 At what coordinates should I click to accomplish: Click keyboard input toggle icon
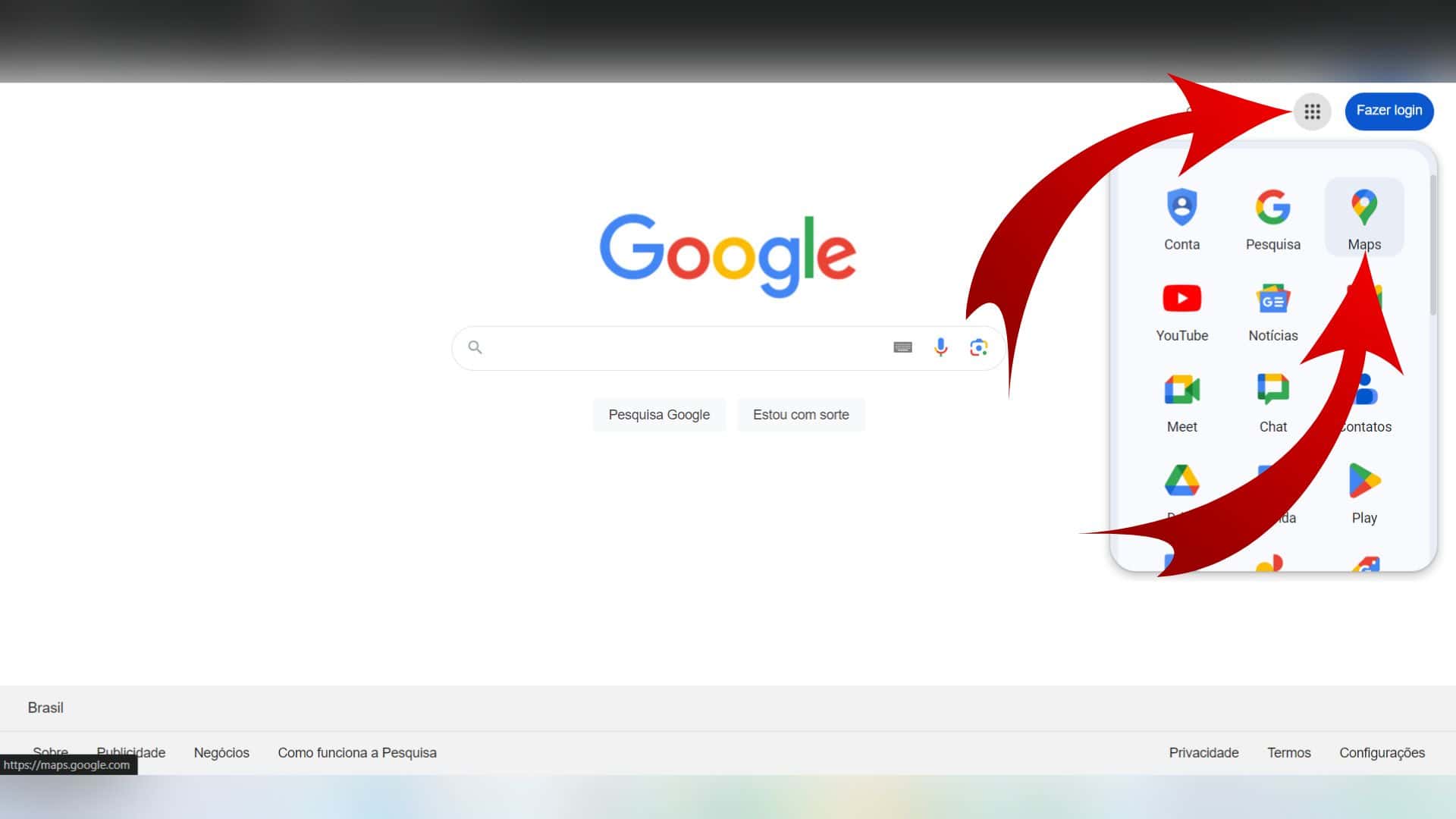(x=901, y=347)
